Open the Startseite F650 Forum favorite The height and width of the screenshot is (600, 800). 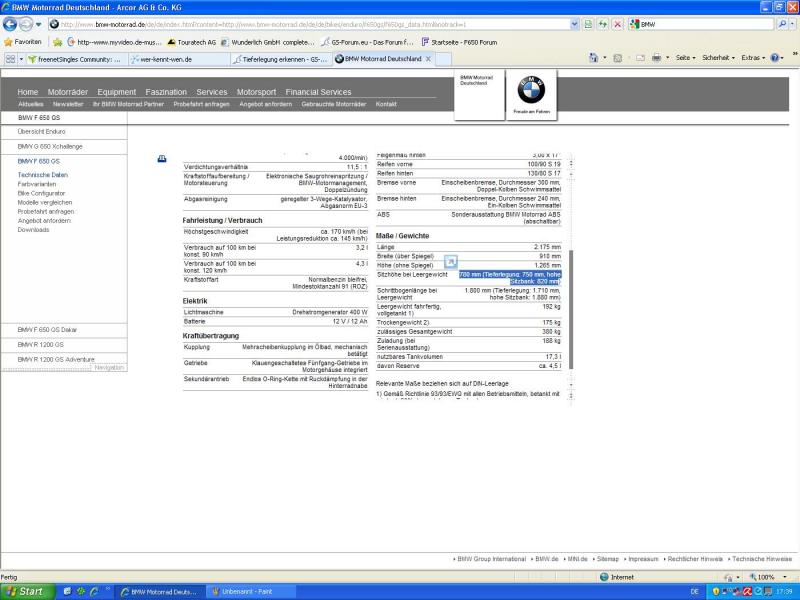click(459, 42)
